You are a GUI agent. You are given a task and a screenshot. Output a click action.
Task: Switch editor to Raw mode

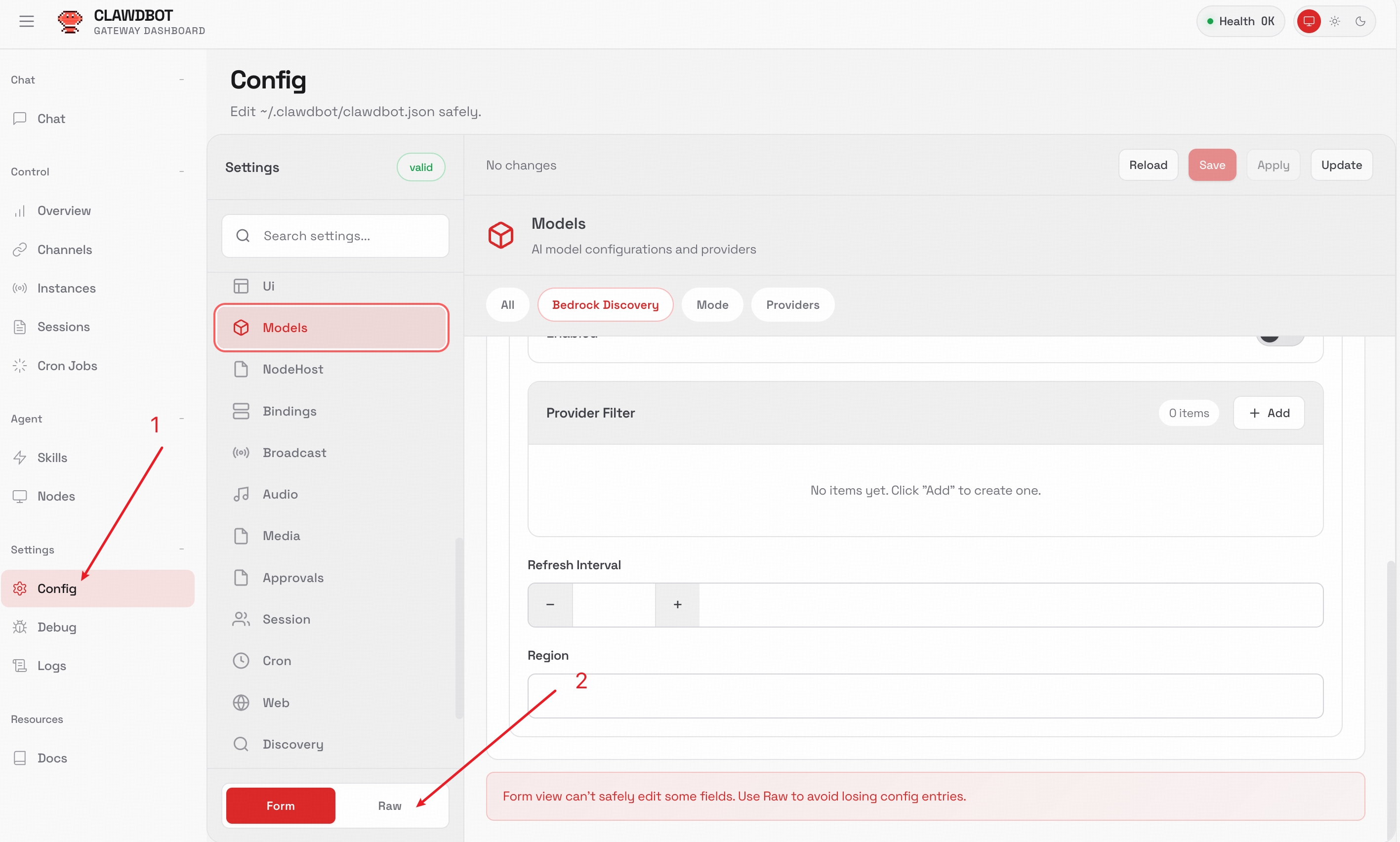389,806
